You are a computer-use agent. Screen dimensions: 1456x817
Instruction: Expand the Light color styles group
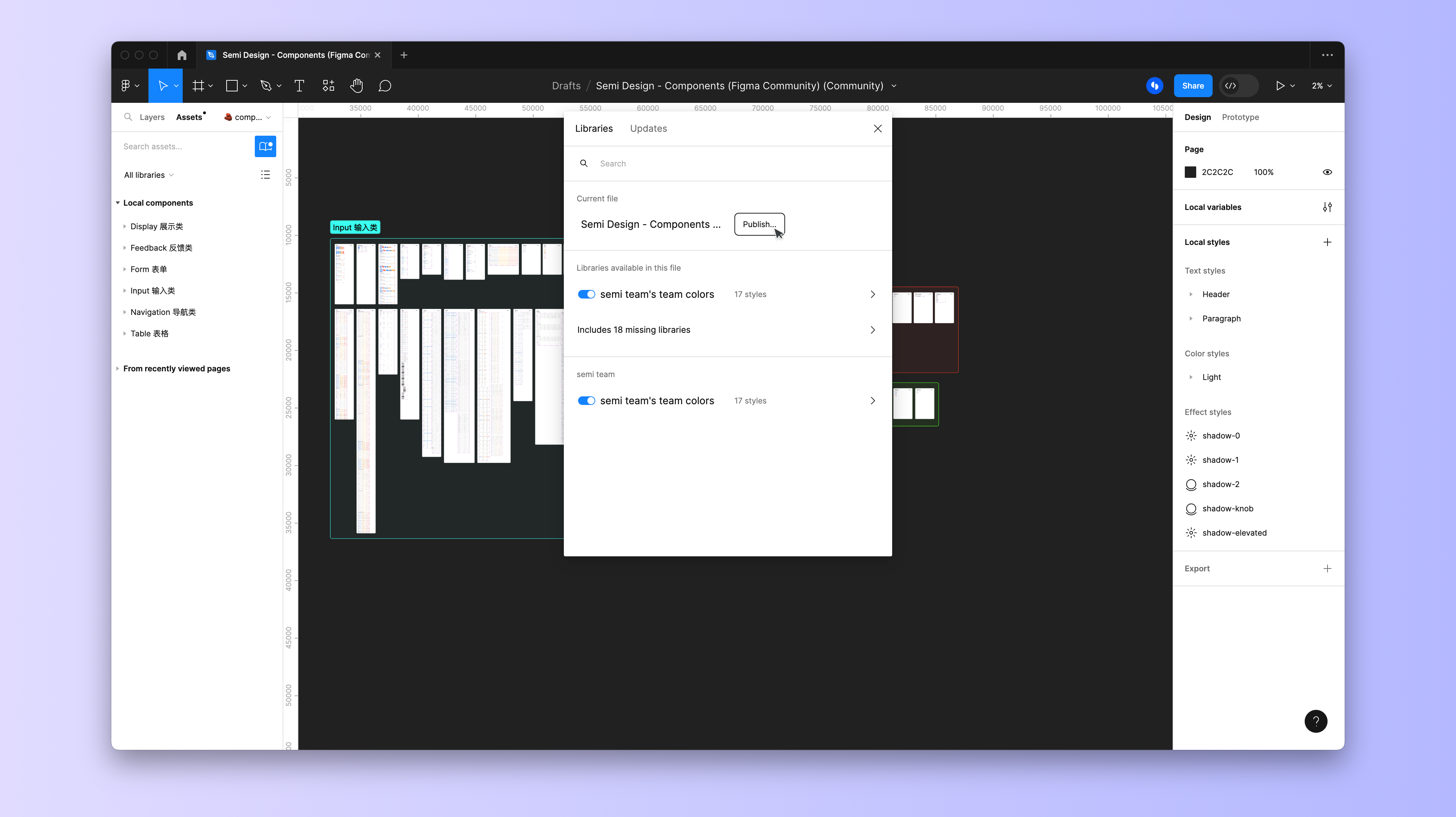1190,377
